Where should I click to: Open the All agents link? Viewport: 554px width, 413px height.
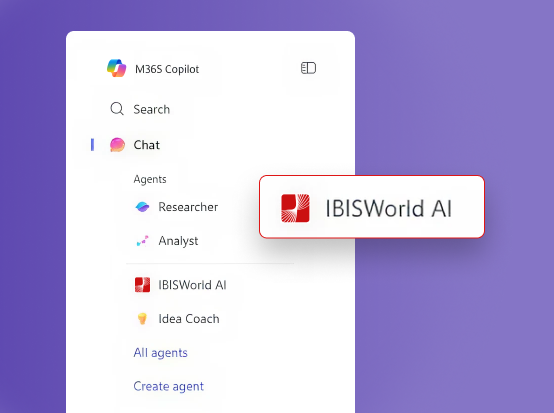pos(160,353)
